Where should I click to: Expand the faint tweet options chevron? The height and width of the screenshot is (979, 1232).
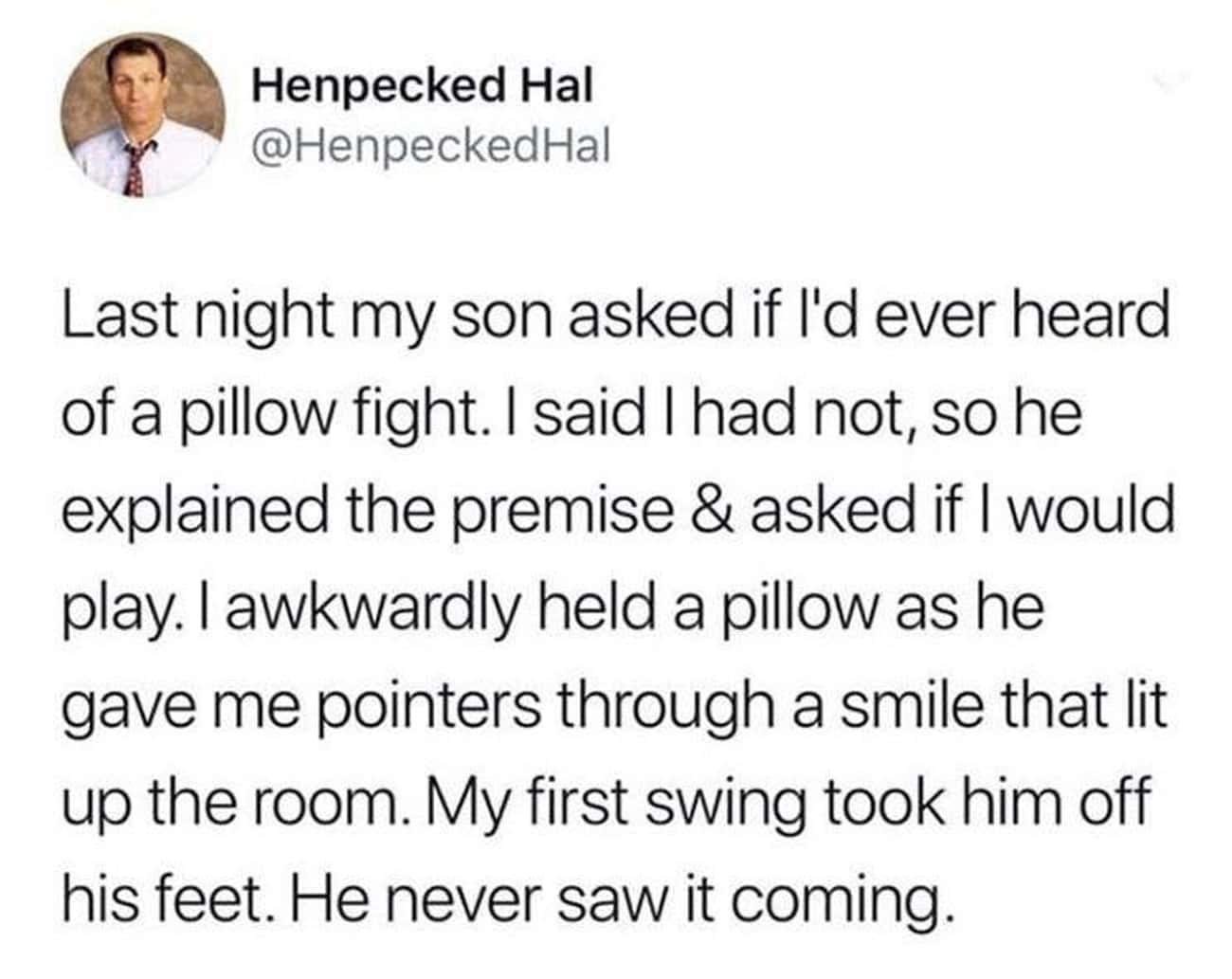tap(1167, 83)
